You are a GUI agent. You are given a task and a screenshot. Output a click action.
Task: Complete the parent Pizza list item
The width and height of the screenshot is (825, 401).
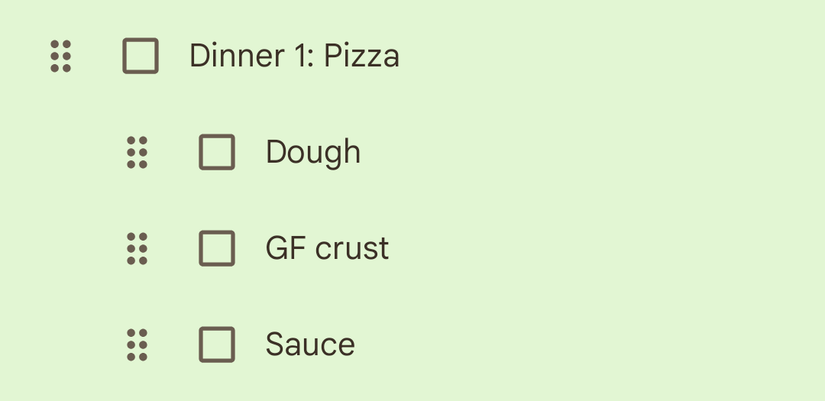click(x=140, y=56)
